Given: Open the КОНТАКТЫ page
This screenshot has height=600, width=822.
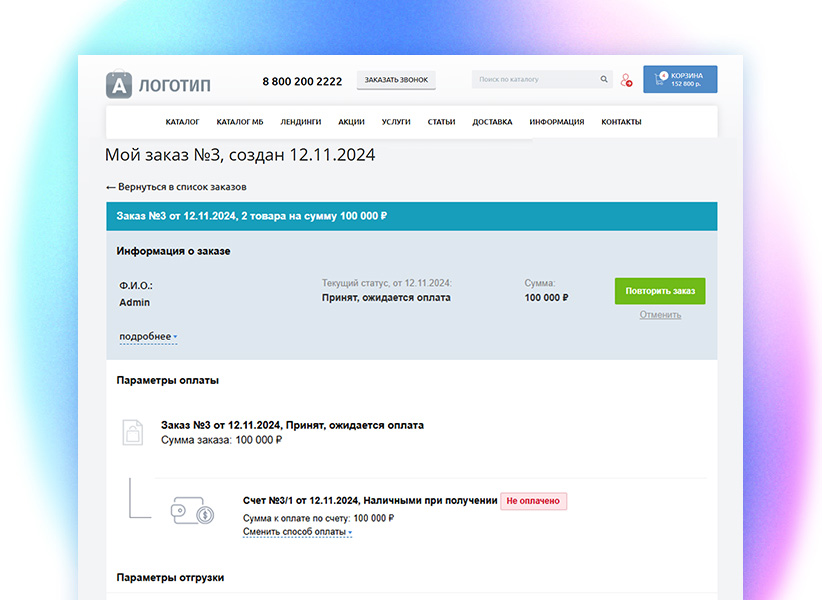Looking at the screenshot, I should pyautogui.click(x=621, y=121).
